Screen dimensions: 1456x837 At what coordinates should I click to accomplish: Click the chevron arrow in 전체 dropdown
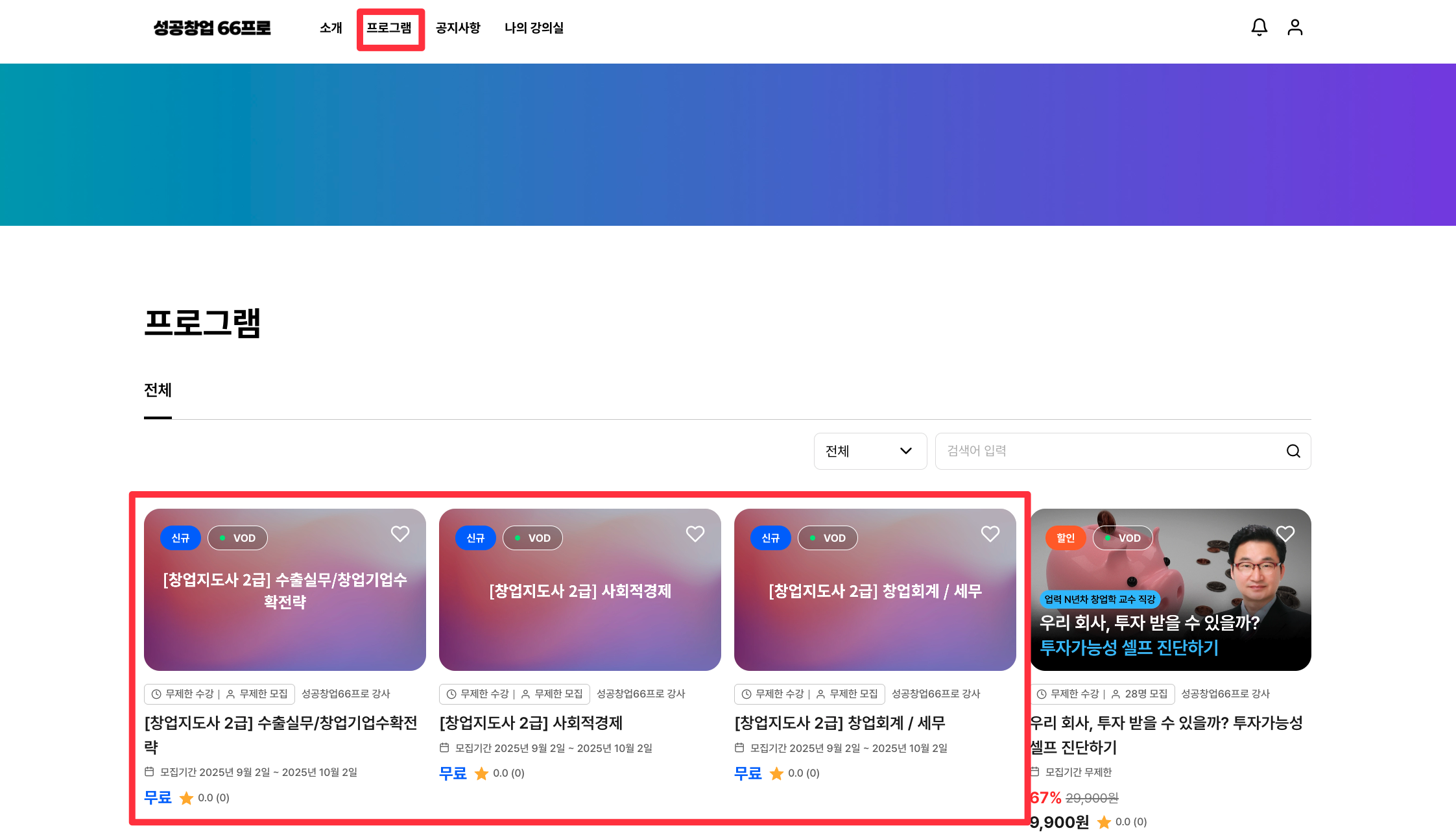(x=906, y=451)
